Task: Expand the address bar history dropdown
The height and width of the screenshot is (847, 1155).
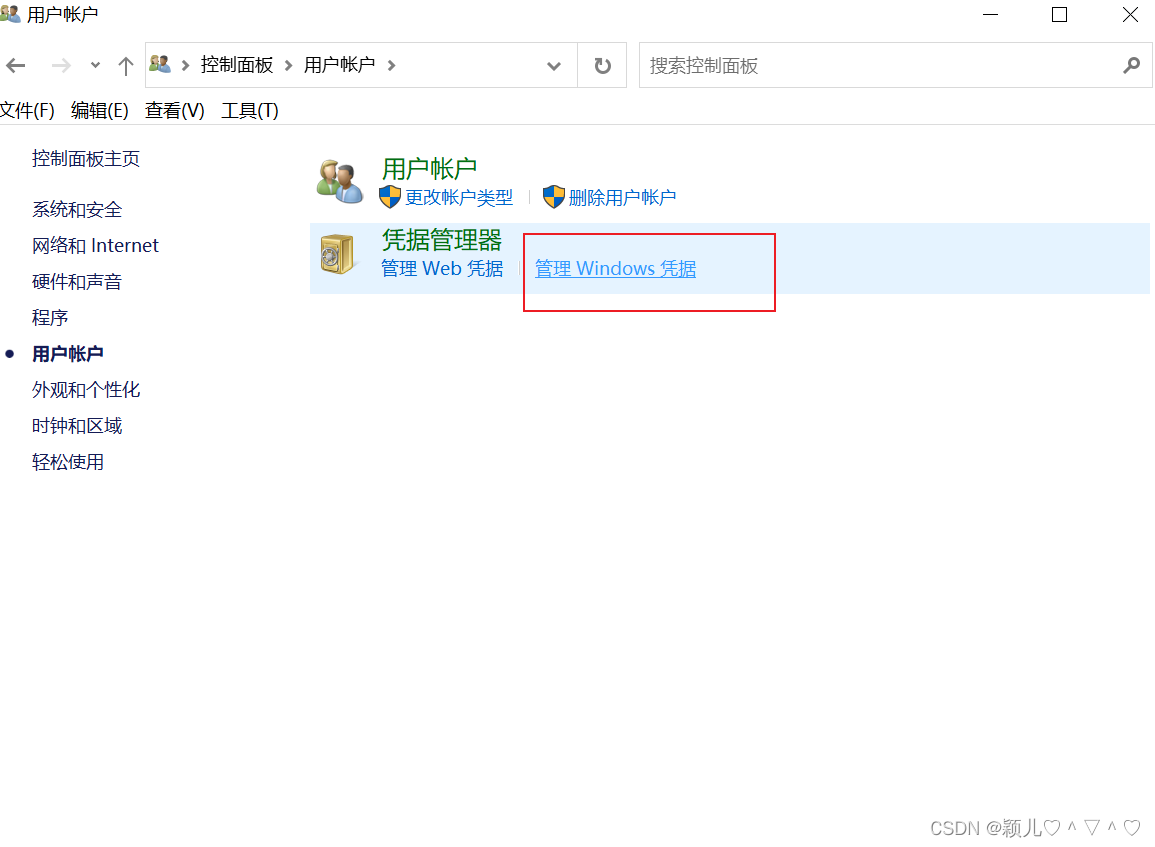Action: click(x=553, y=64)
